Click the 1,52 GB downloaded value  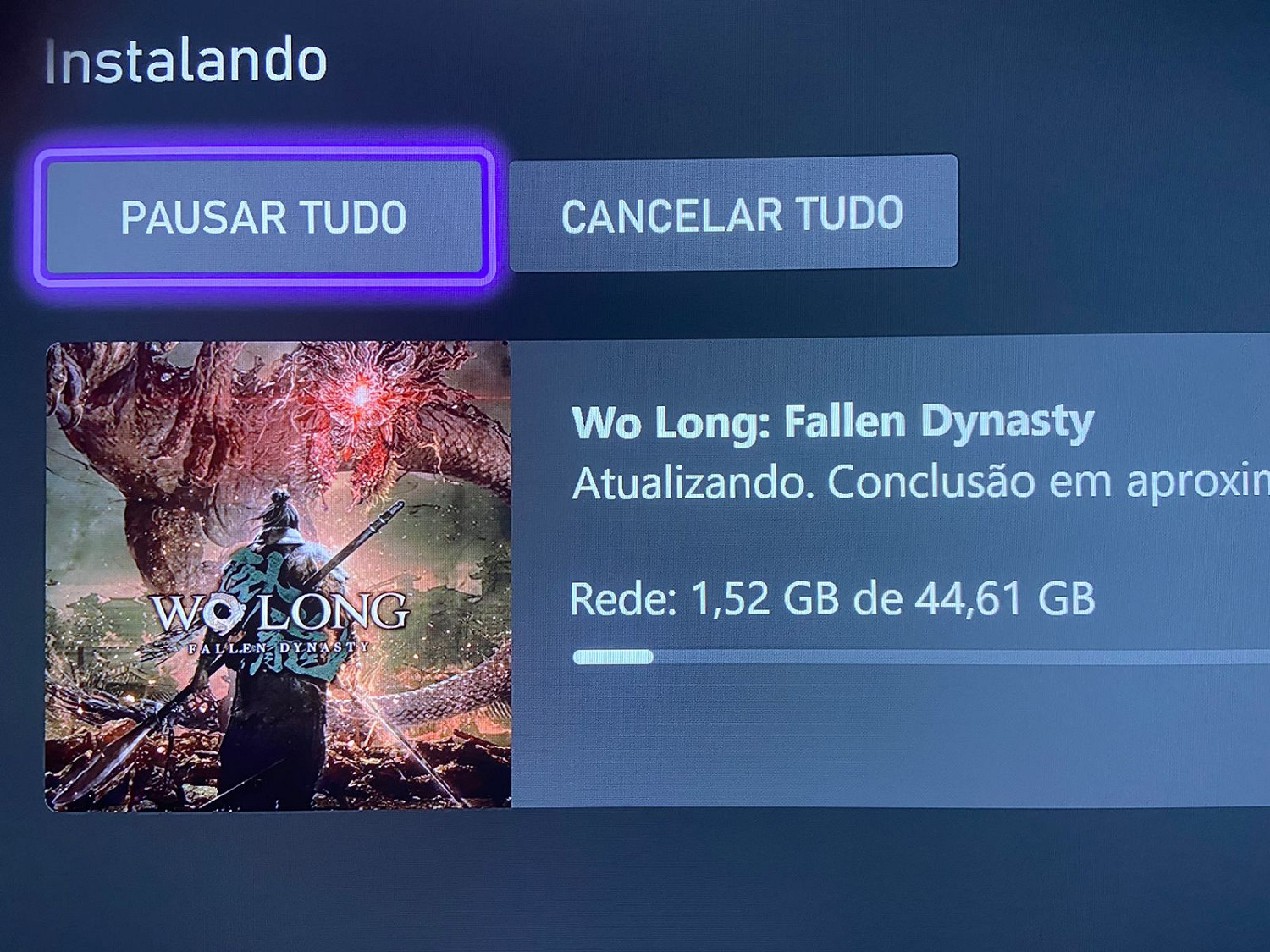pos(765,599)
